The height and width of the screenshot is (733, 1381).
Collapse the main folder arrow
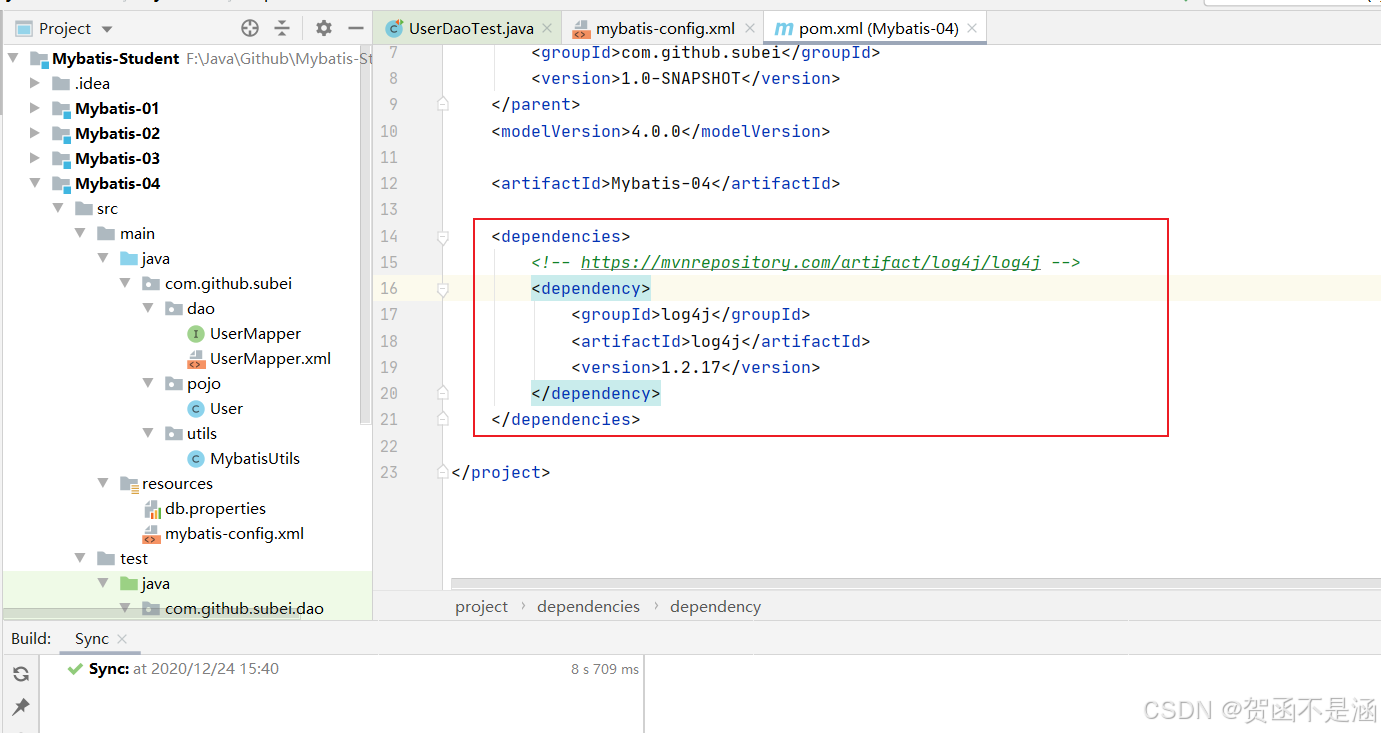click(x=80, y=233)
